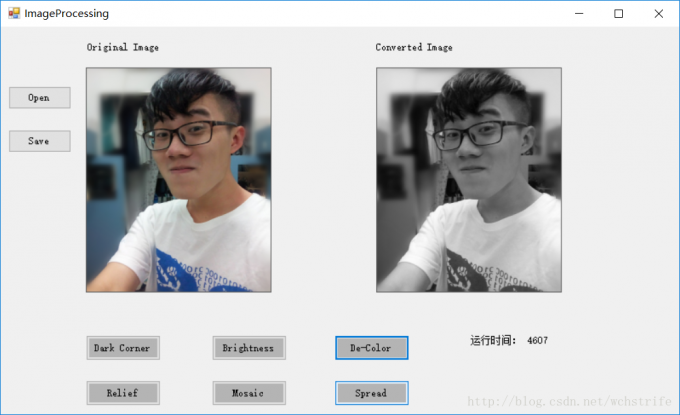Select the grayscale converted photo preview

click(469, 180)
